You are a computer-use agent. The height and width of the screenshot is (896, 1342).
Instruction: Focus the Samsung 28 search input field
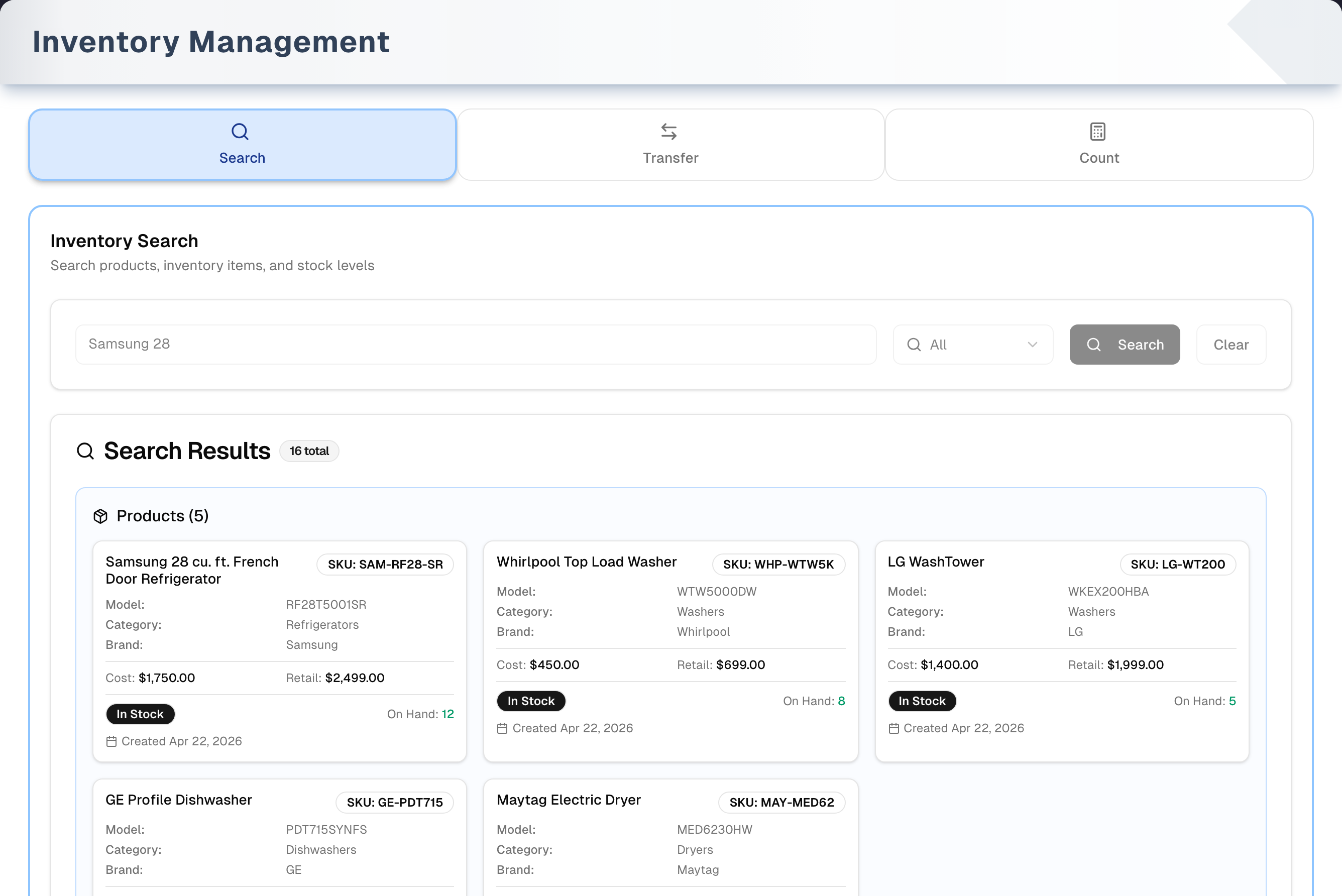476,344
